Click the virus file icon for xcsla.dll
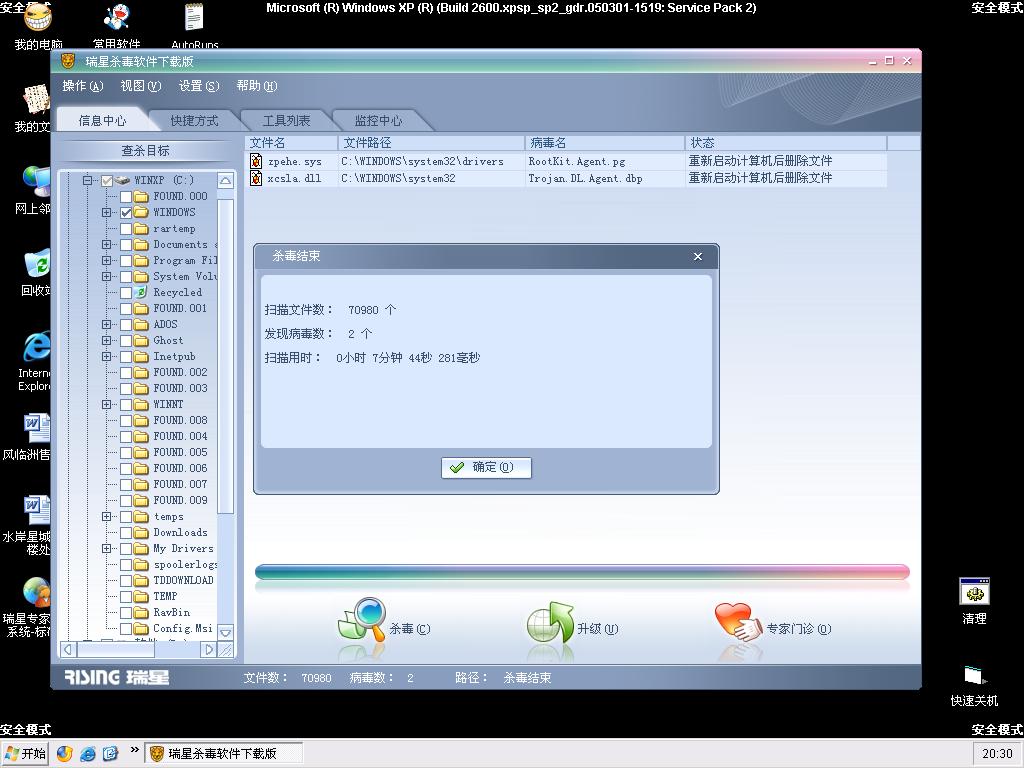Viewport: 1024px width, 768px height. (256, 178)
